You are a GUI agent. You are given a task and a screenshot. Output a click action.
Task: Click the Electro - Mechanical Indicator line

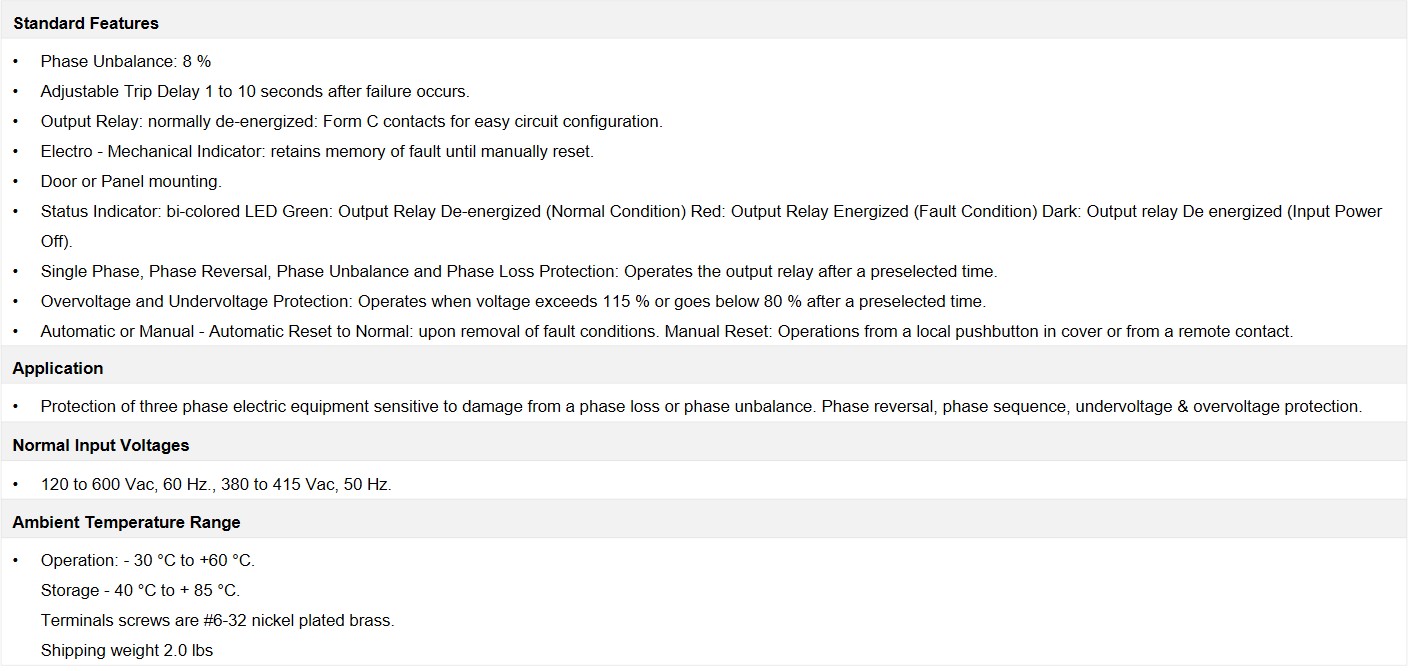(x=317, y=151)
